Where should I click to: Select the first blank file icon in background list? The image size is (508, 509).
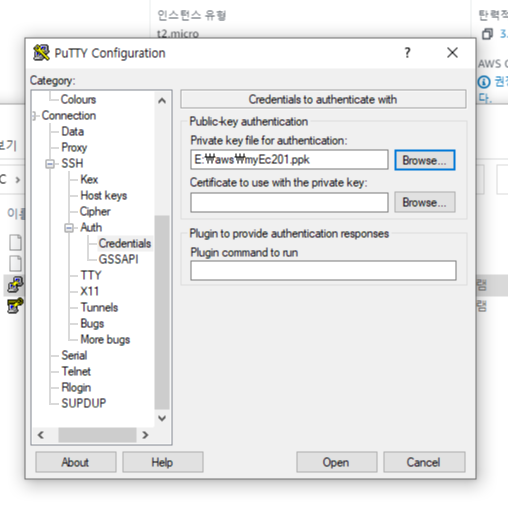click(15, 242)
